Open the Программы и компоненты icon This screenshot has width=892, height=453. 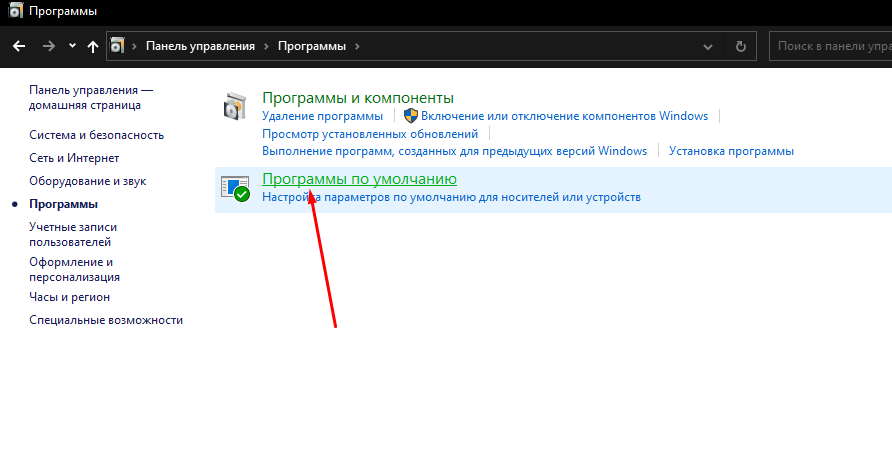pyautogui.click(x=234, y=106)
